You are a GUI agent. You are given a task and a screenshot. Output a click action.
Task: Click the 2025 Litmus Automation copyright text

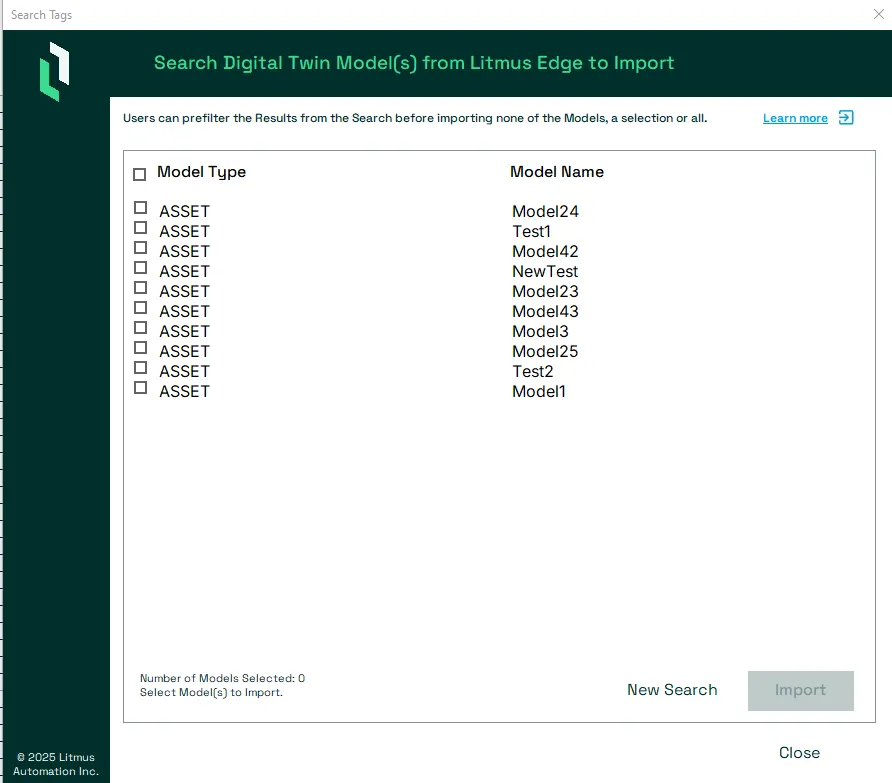[x=56, y=764]
